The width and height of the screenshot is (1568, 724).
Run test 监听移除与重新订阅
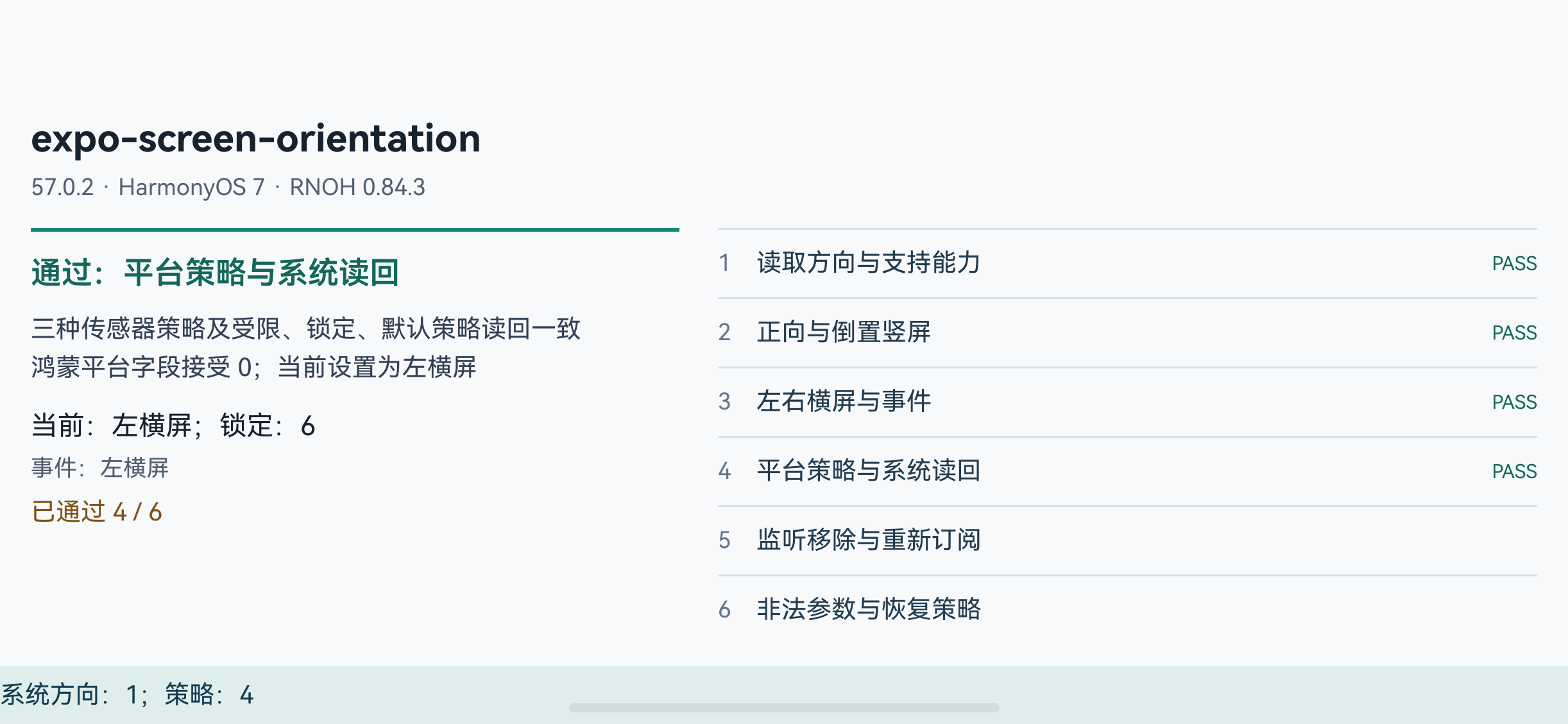click(x=1127, y=540)
